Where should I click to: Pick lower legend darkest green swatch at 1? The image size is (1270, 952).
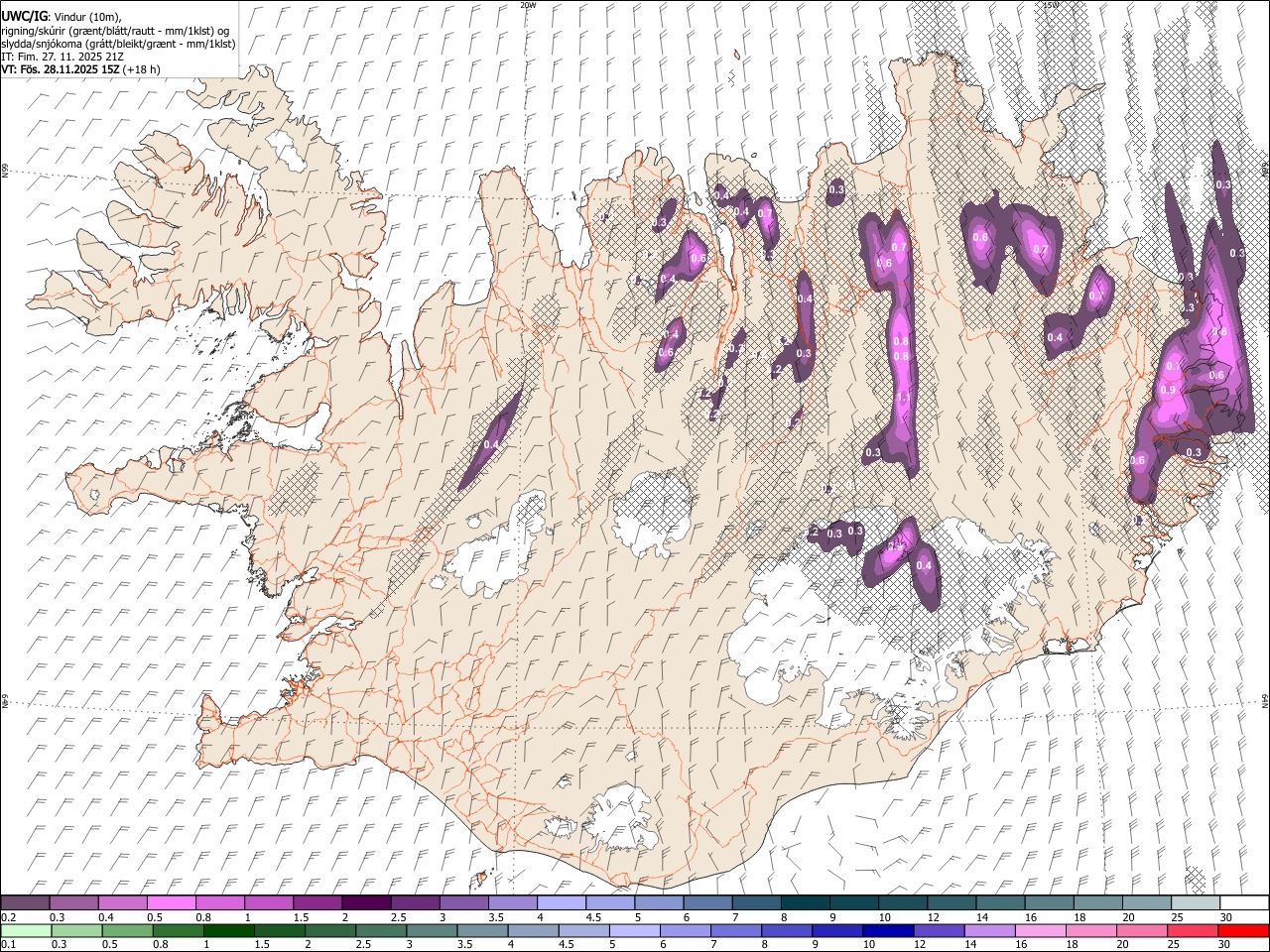[228, 930]
